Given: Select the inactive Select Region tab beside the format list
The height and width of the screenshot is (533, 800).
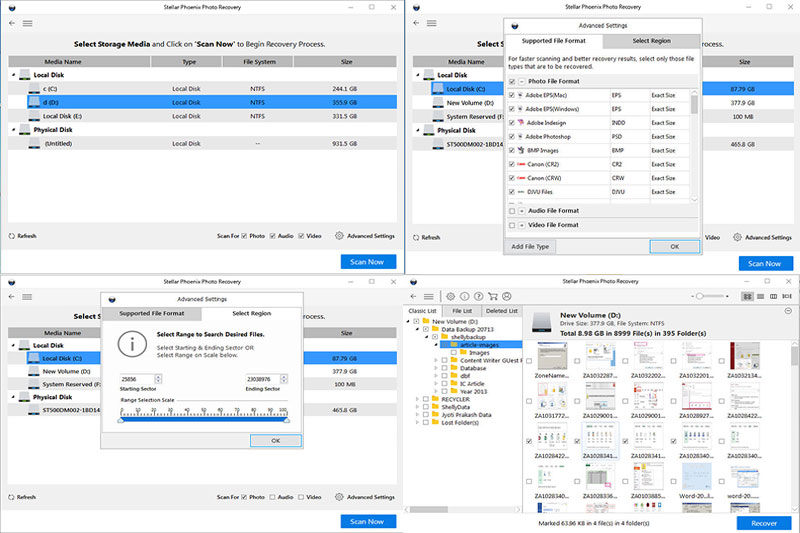Looking at the screenshot, I should point(652,41).
